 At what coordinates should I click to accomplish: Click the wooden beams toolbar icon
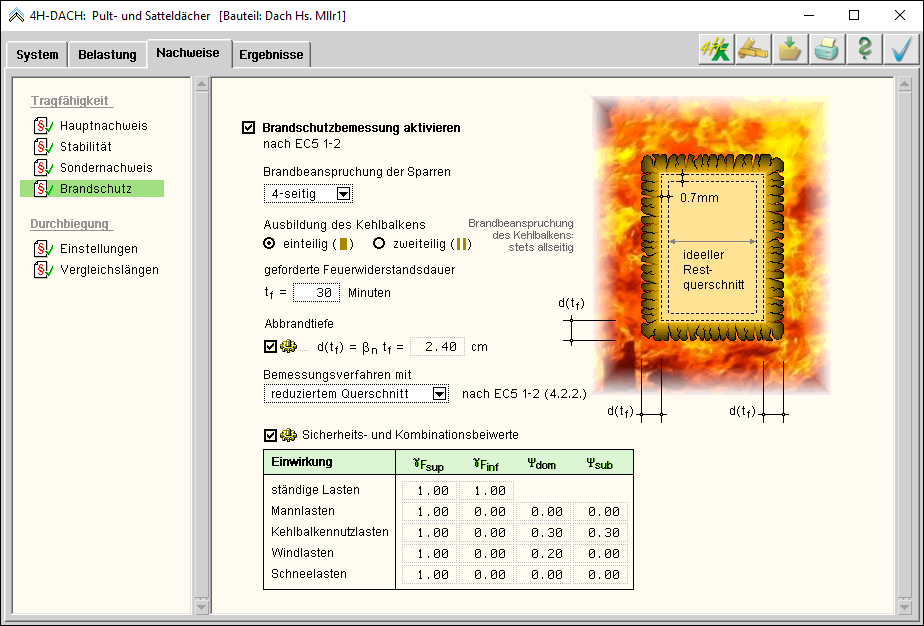753,50
